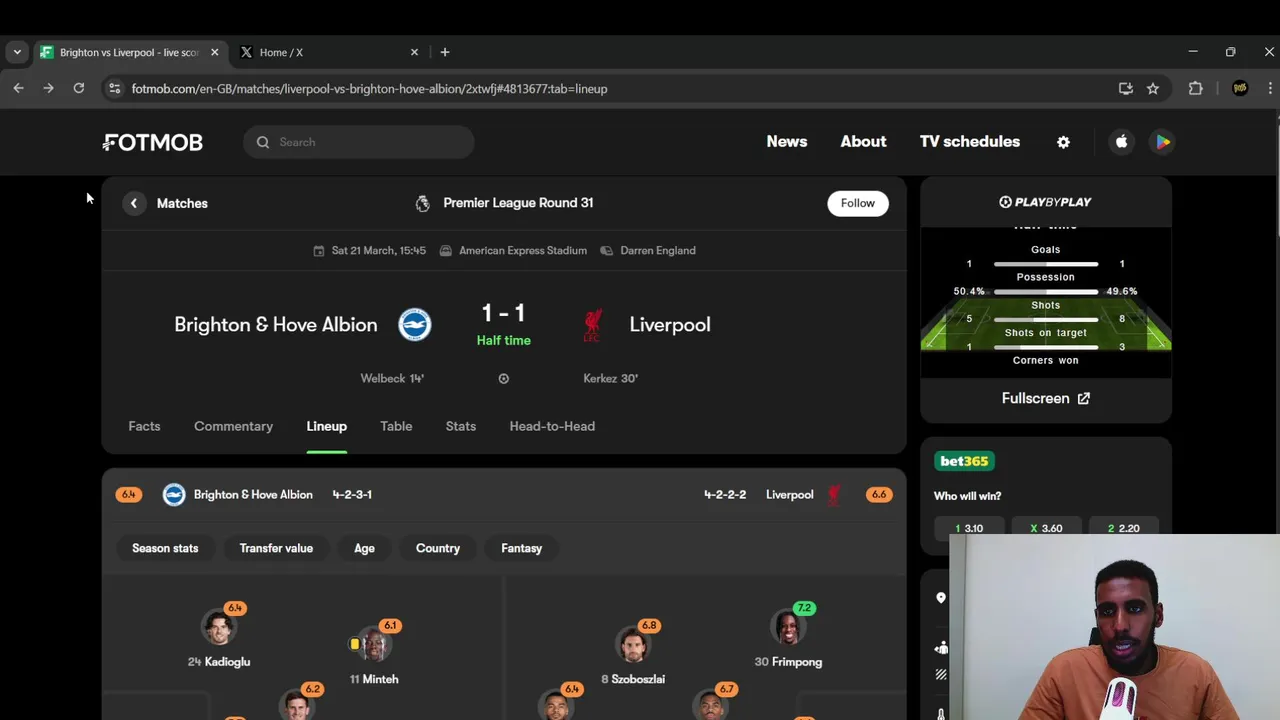This screenshot has height=720, width=1280.
Task: Close the Home / X browser tab
Action: [x=414, y=52]
